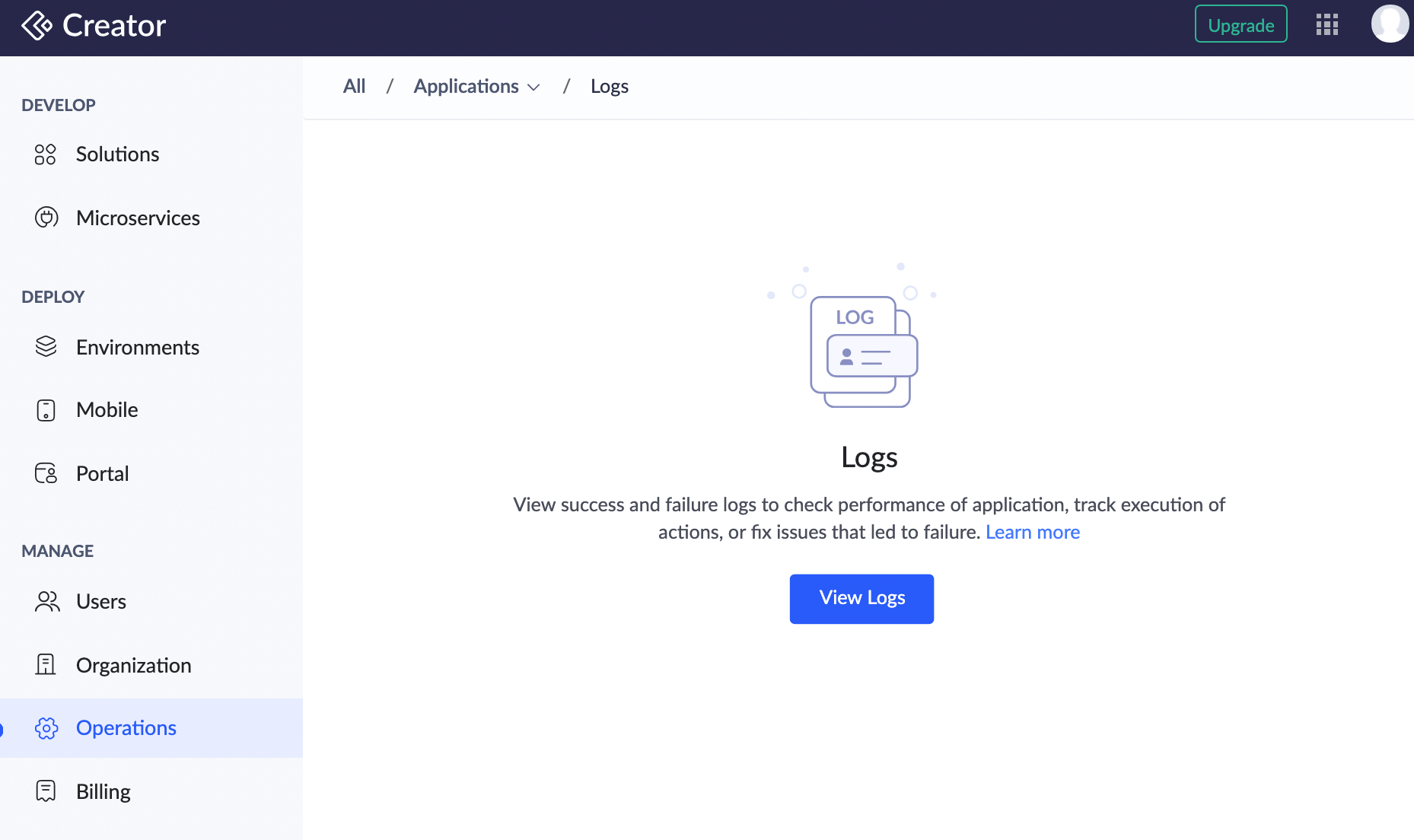Click the Environments layers icon
This screenshot has width=1414, height=840.
[46, 347]
